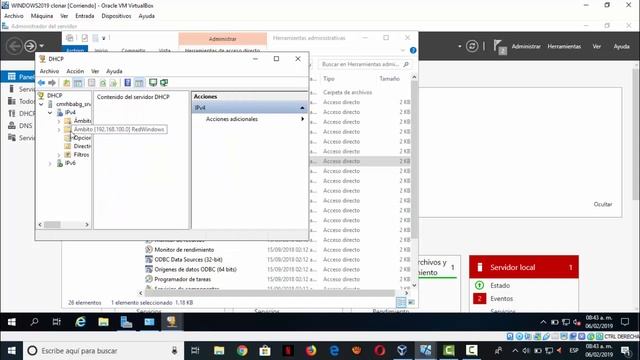This screenshot has width=640, height=360.
Task: Collapse the IPv4 section in Acciones pane
Action: 302,108
